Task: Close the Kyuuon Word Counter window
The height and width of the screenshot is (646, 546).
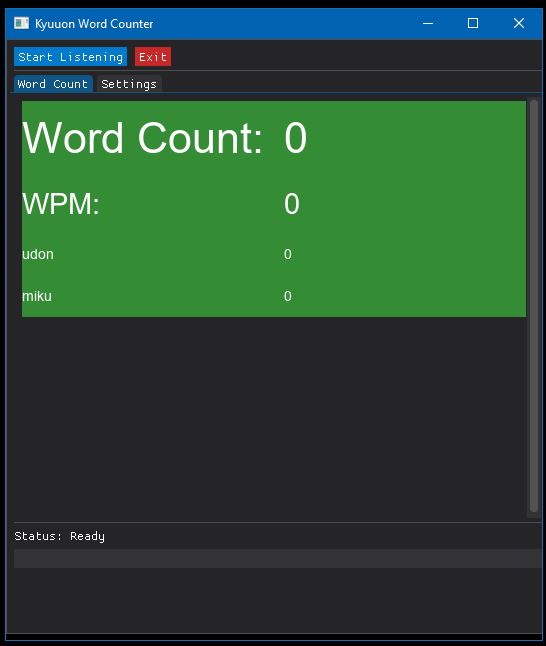Action: click(x=519, y=23)
